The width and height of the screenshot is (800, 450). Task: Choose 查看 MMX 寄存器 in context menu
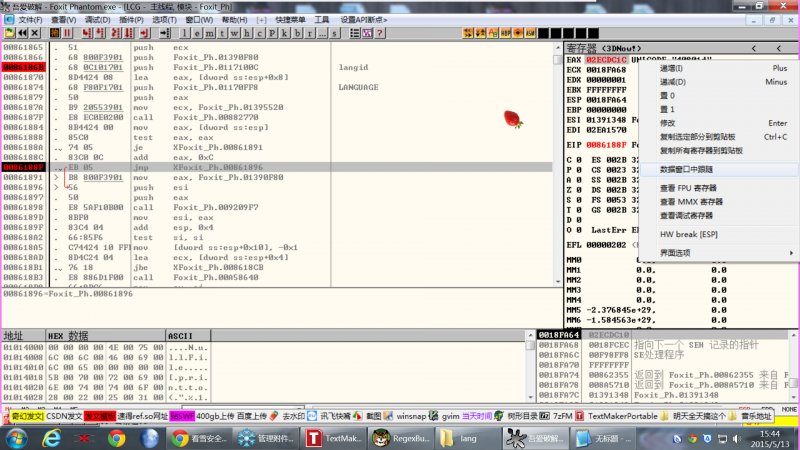click(x=718, y=202)
